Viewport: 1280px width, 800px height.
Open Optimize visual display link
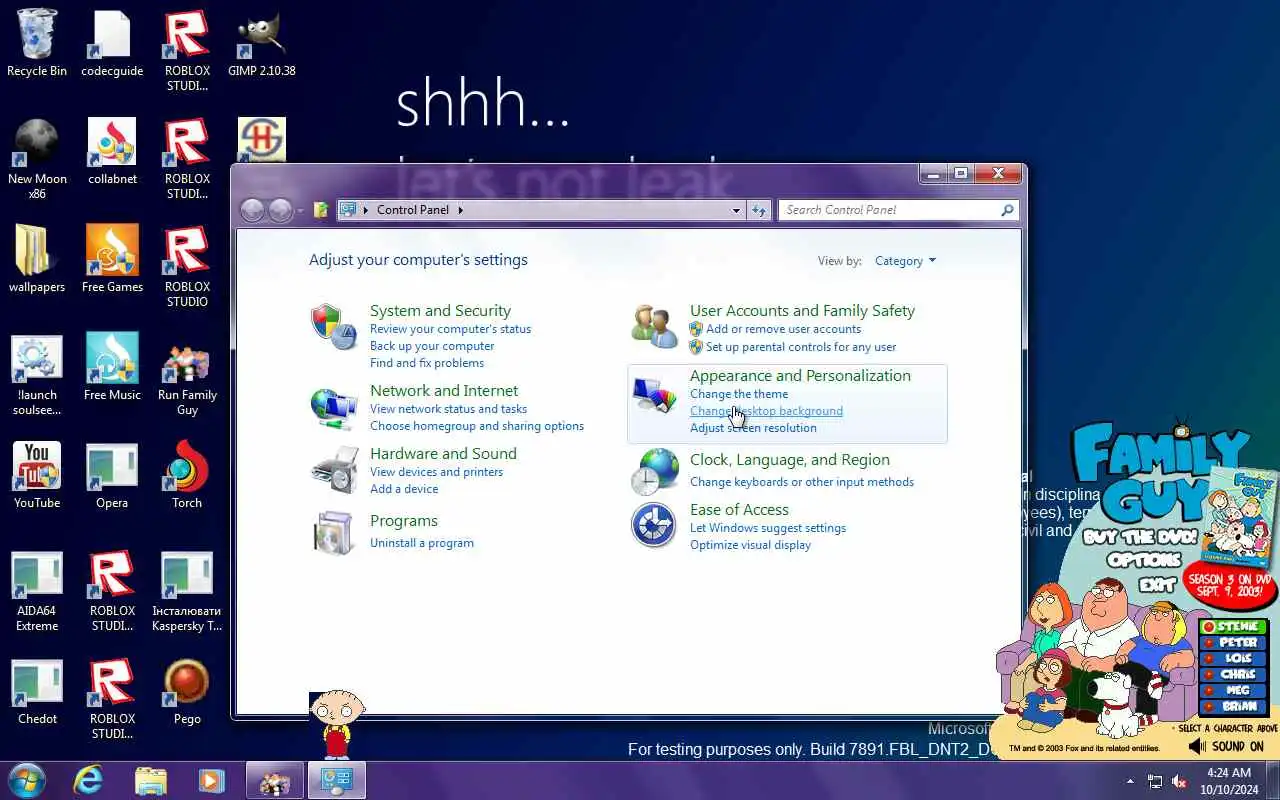pos(750,545)
